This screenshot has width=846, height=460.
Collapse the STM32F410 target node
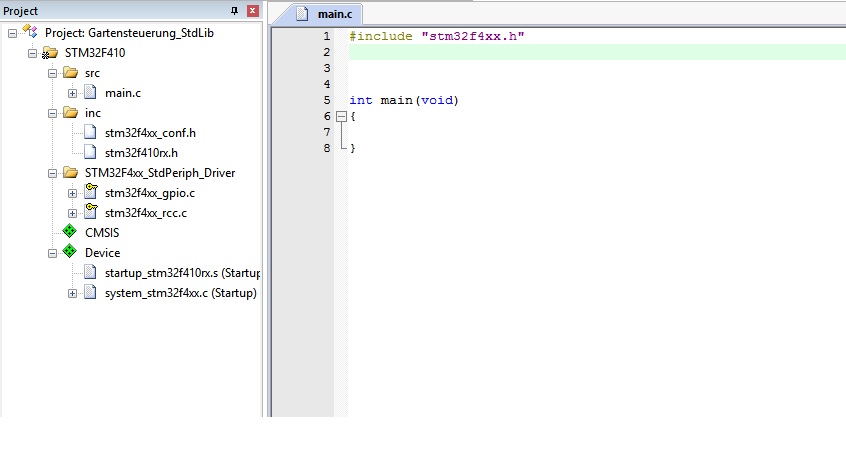[32, 53]
